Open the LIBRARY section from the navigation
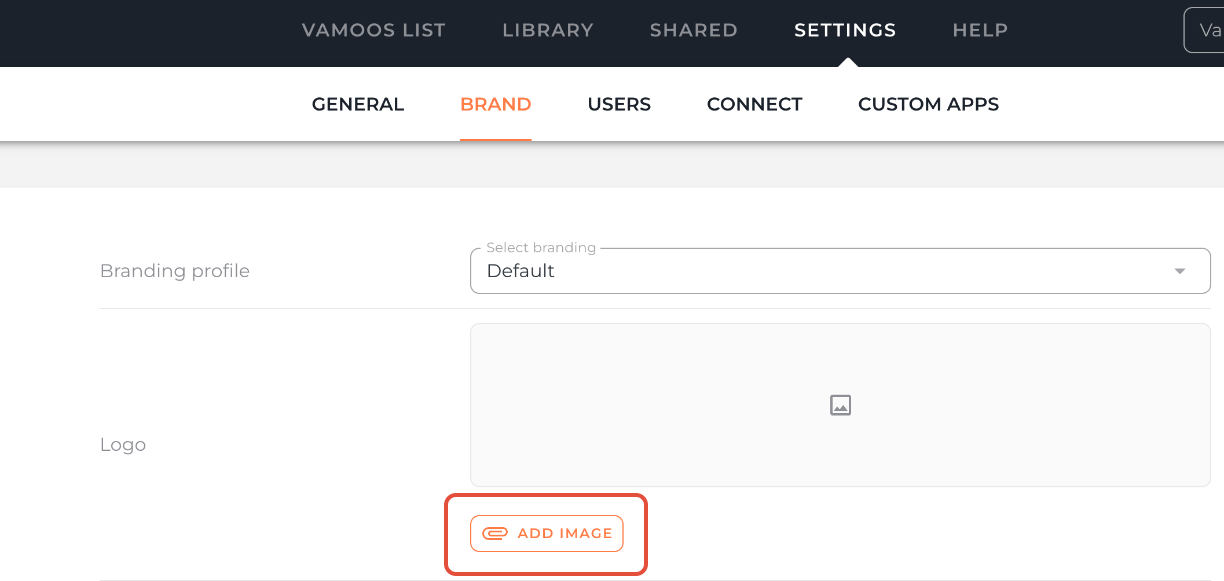1224x581 pixels. pyautogui.click(x=548, y=30)
